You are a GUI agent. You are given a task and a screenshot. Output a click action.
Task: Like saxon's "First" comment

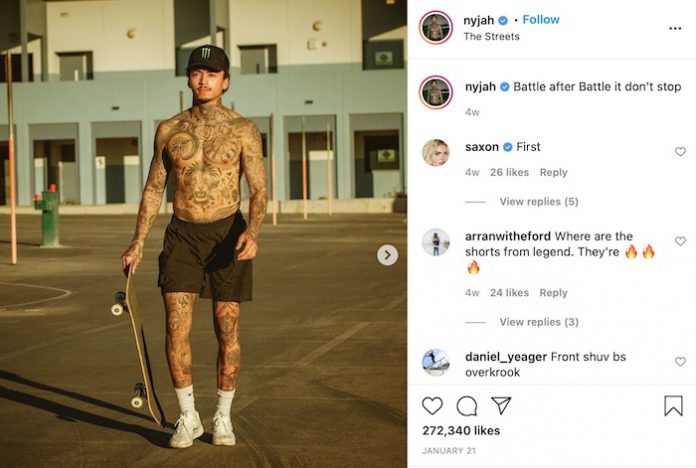point(680,152)
